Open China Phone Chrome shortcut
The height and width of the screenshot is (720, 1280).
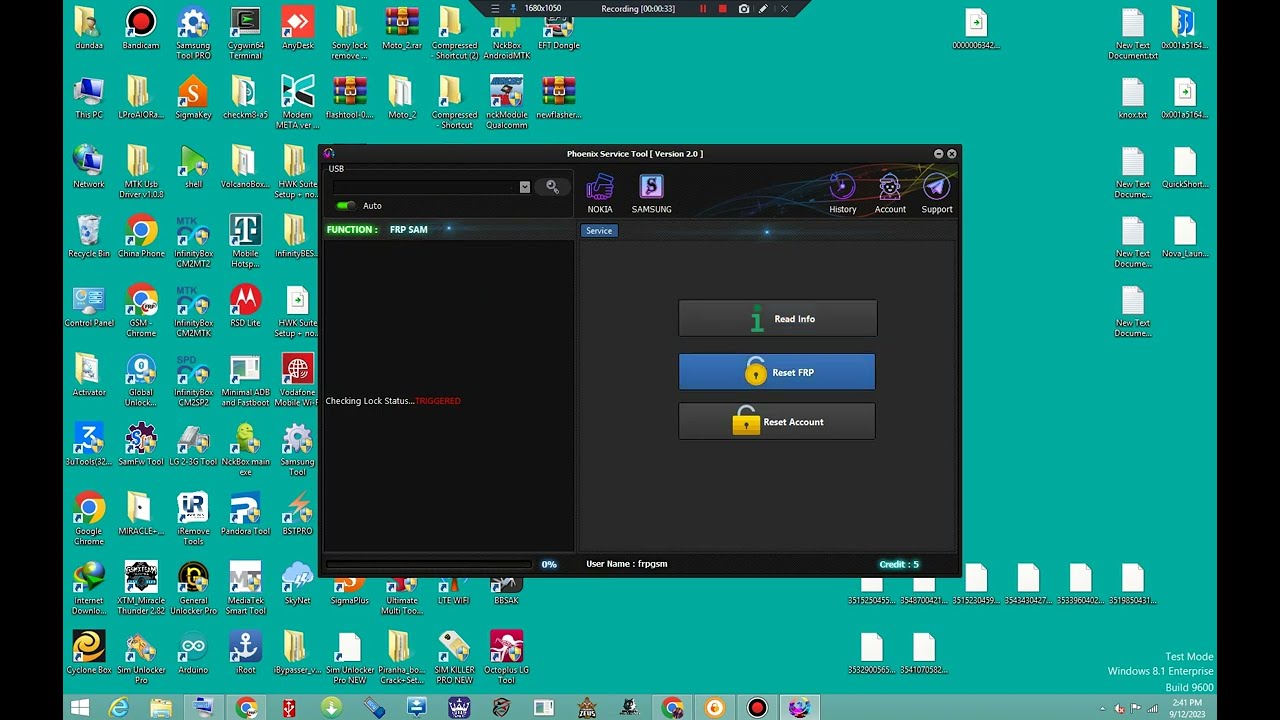click(141, 237)
